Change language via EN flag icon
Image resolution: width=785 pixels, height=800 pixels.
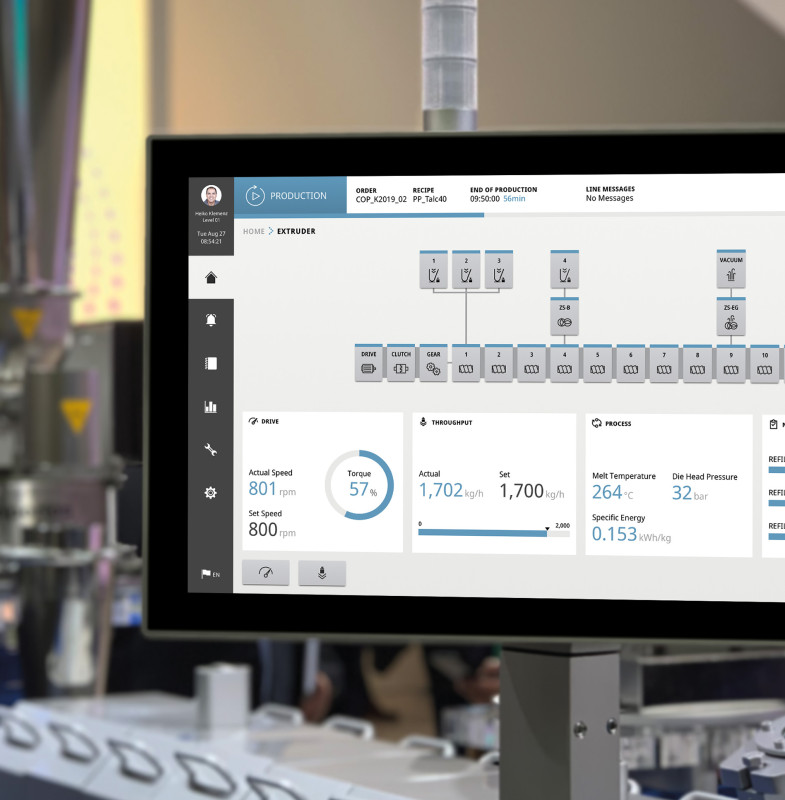point(211,574)
